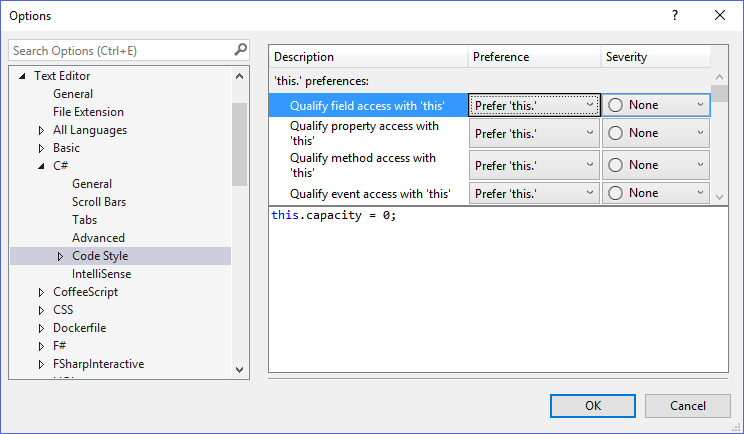
Task: Focus the Search Options input field
Action: pyautogui.click(x=120, y=50)
